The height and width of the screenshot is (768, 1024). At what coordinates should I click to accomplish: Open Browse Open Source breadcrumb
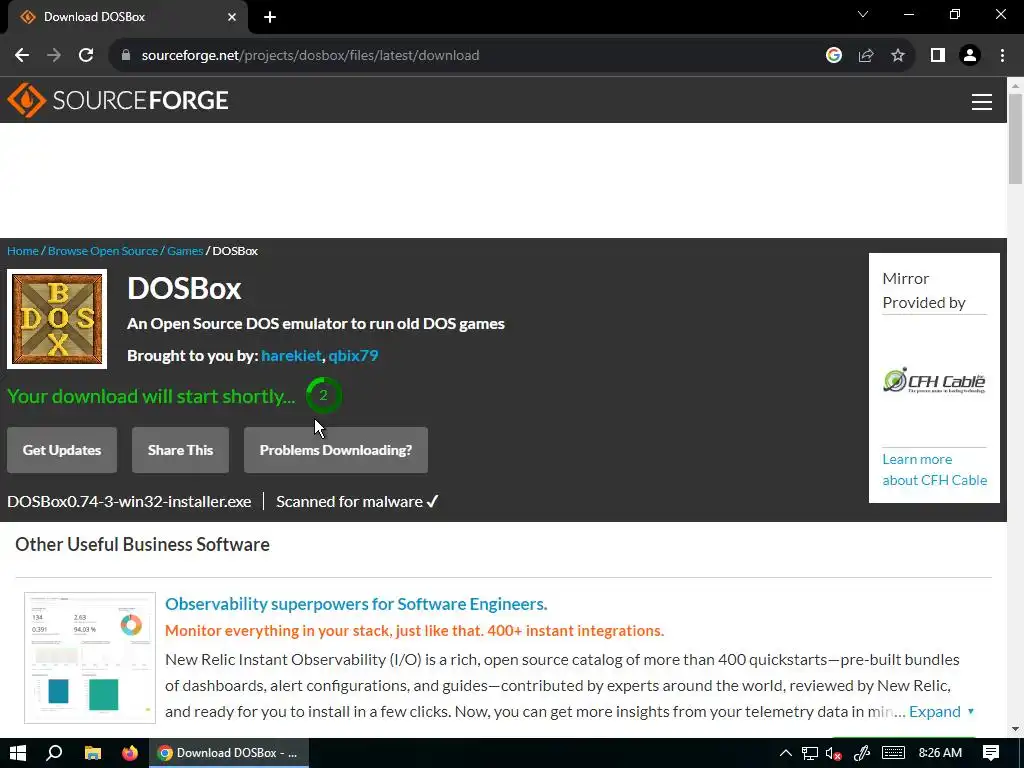point(103,251)
